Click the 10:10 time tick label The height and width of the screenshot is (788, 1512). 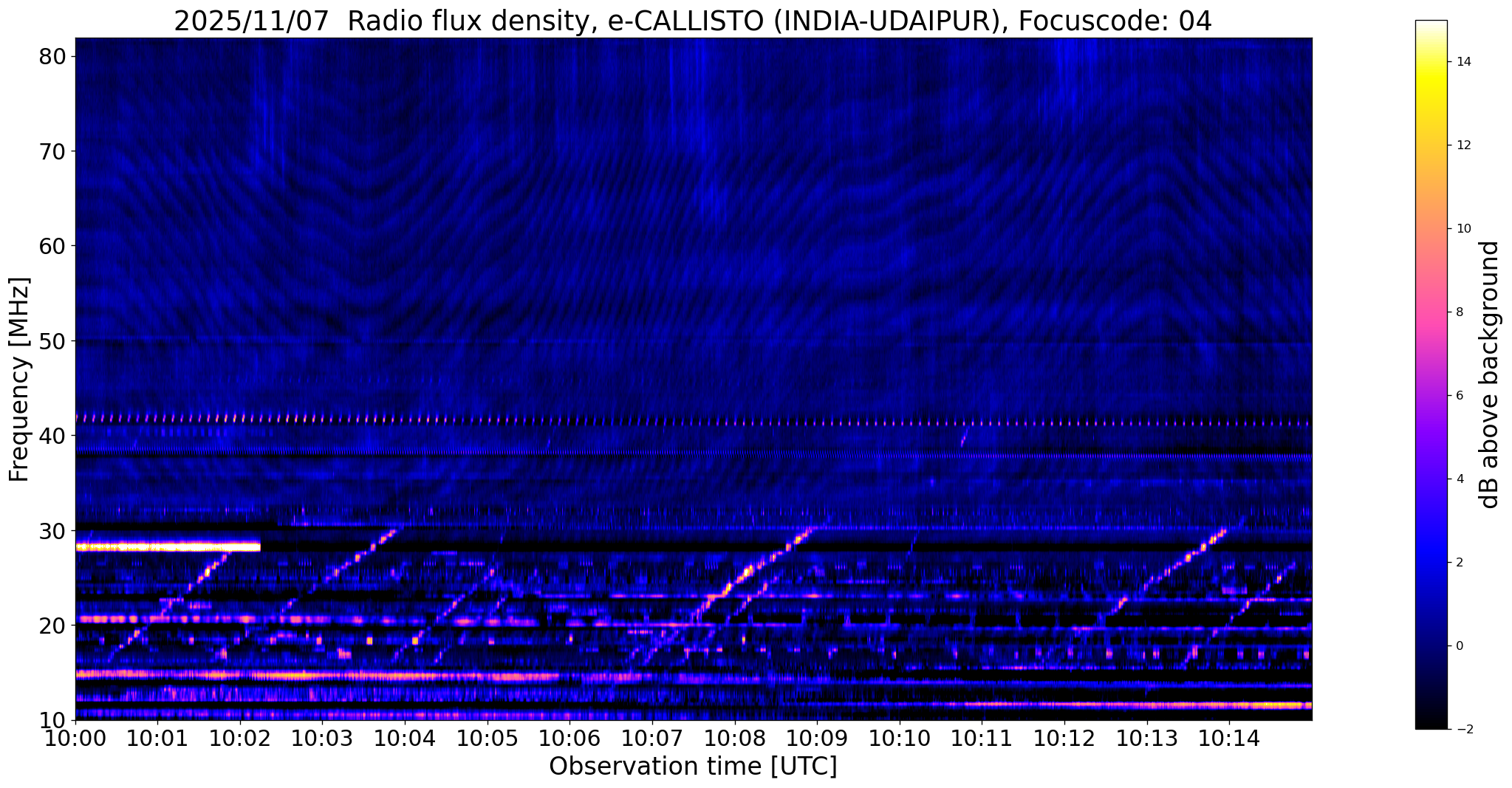point(900,739)
